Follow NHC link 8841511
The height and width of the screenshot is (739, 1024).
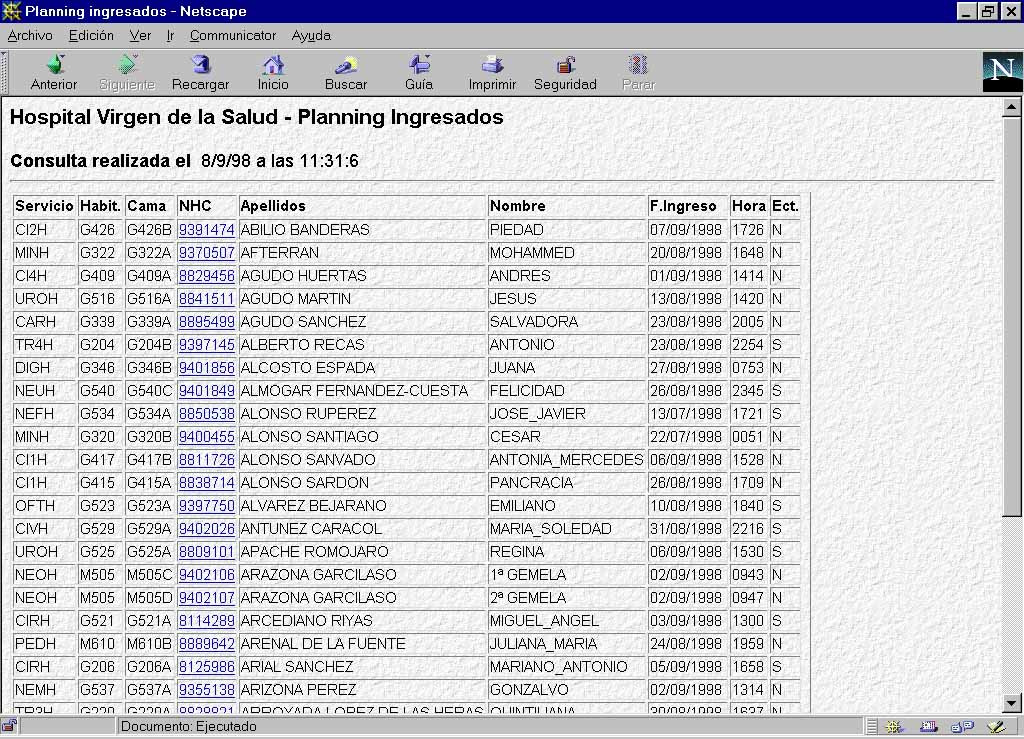click(206, 299)
